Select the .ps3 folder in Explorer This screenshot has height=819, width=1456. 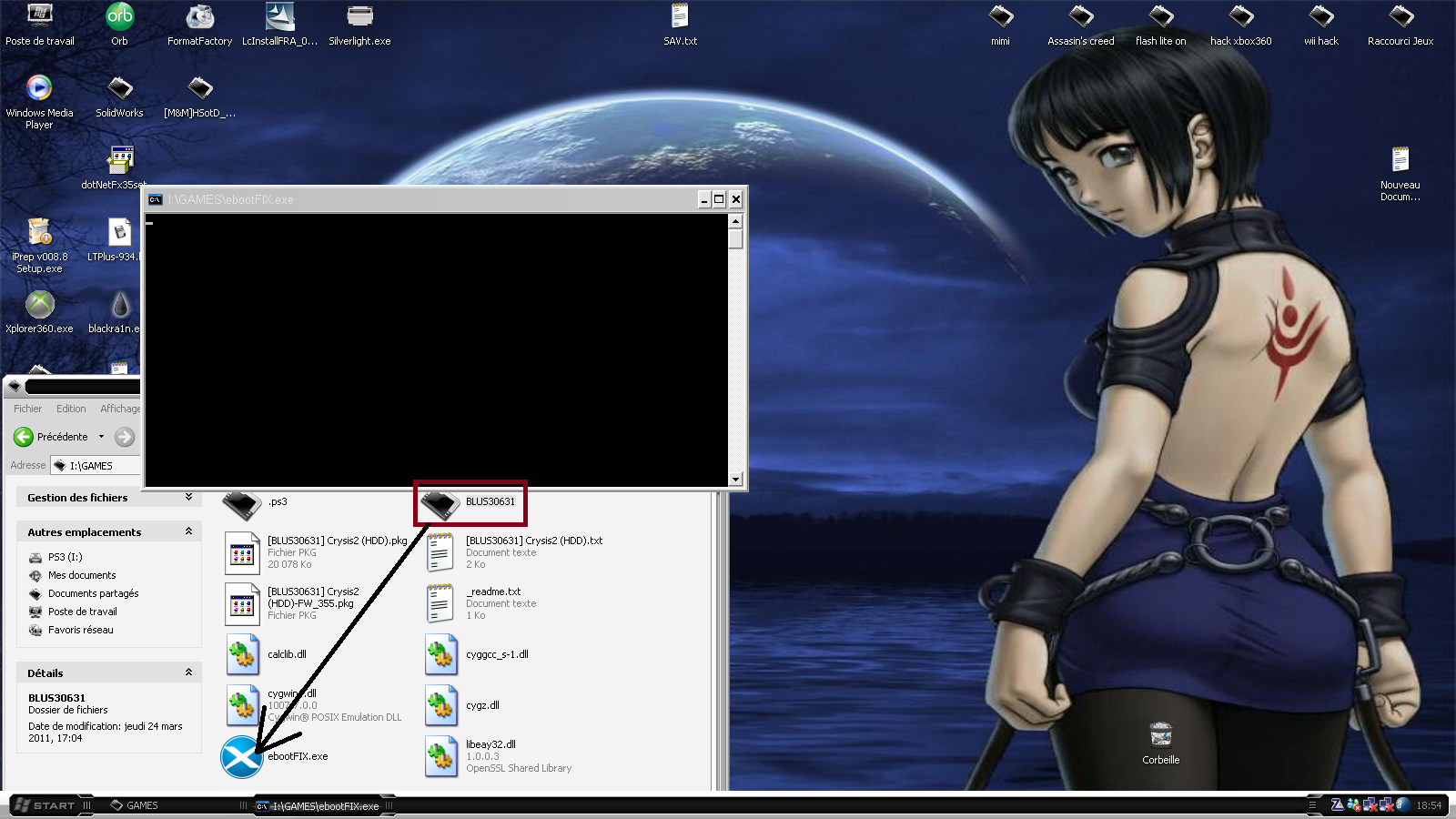coord(257,502)
